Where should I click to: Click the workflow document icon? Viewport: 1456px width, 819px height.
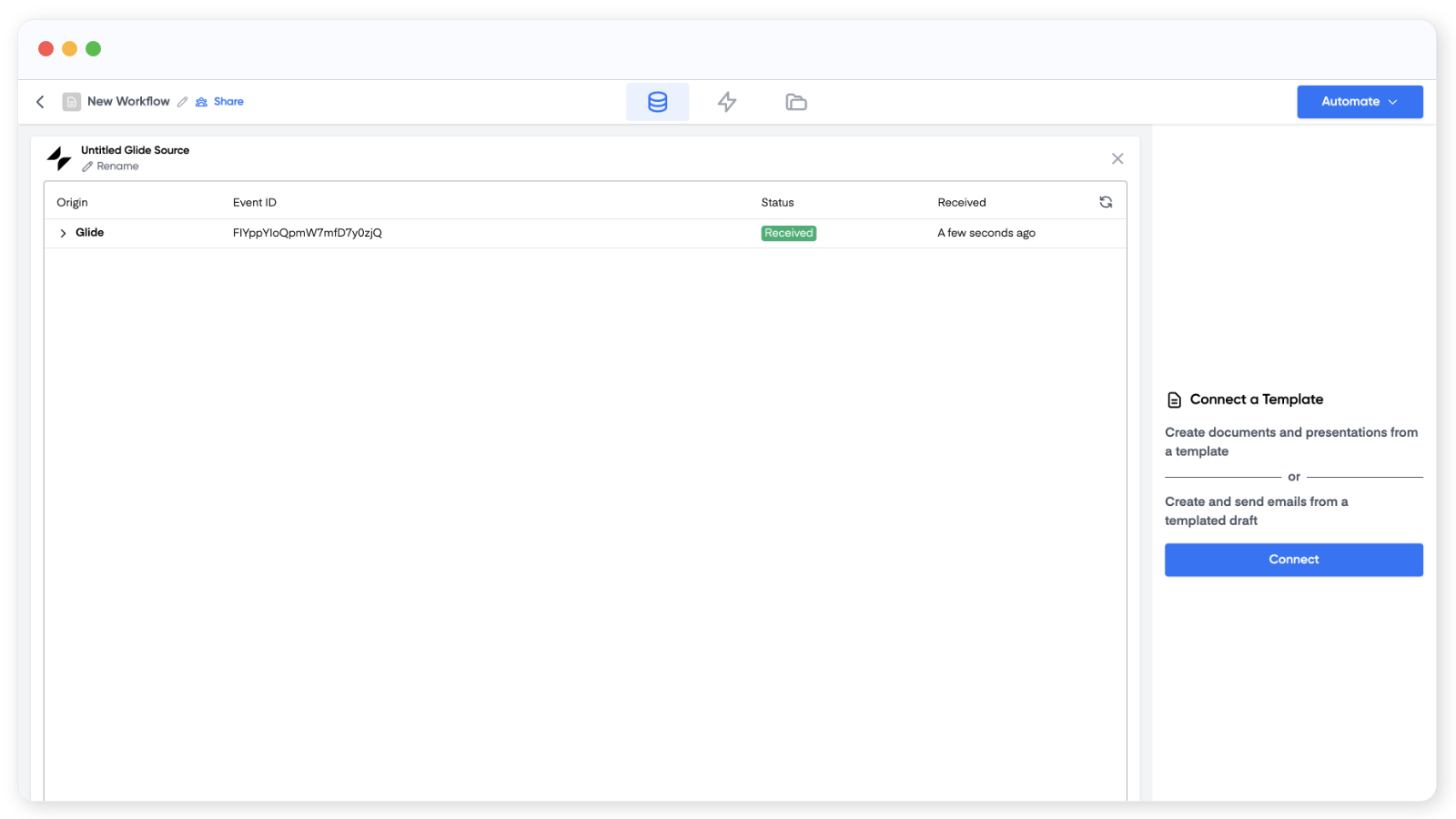click(x=72, y=102)
